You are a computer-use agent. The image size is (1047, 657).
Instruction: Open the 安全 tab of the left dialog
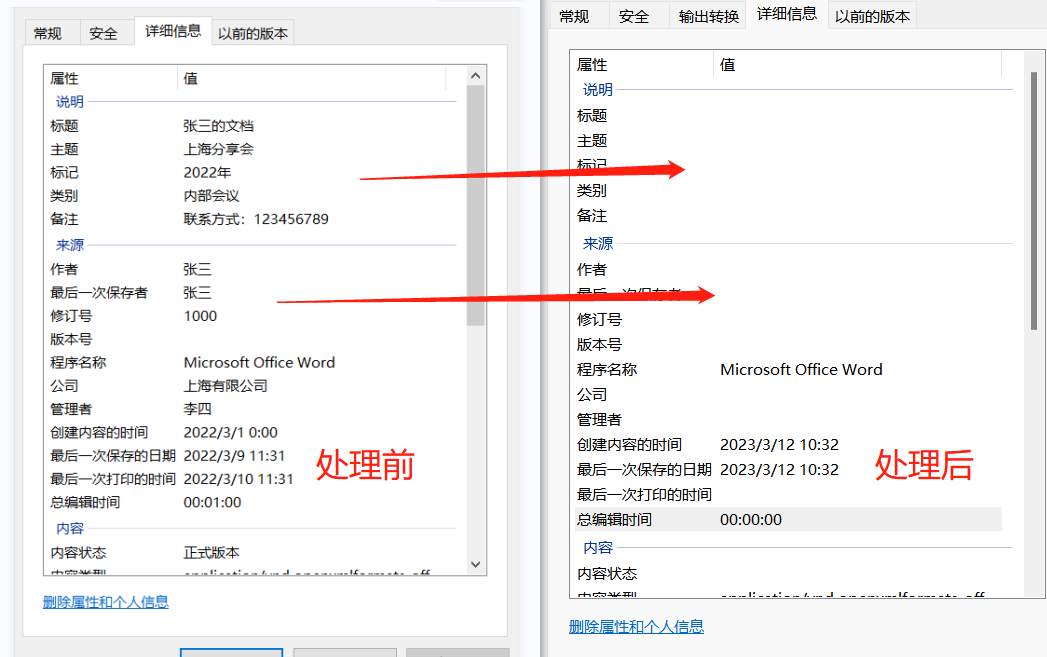(x=104, y=32)
